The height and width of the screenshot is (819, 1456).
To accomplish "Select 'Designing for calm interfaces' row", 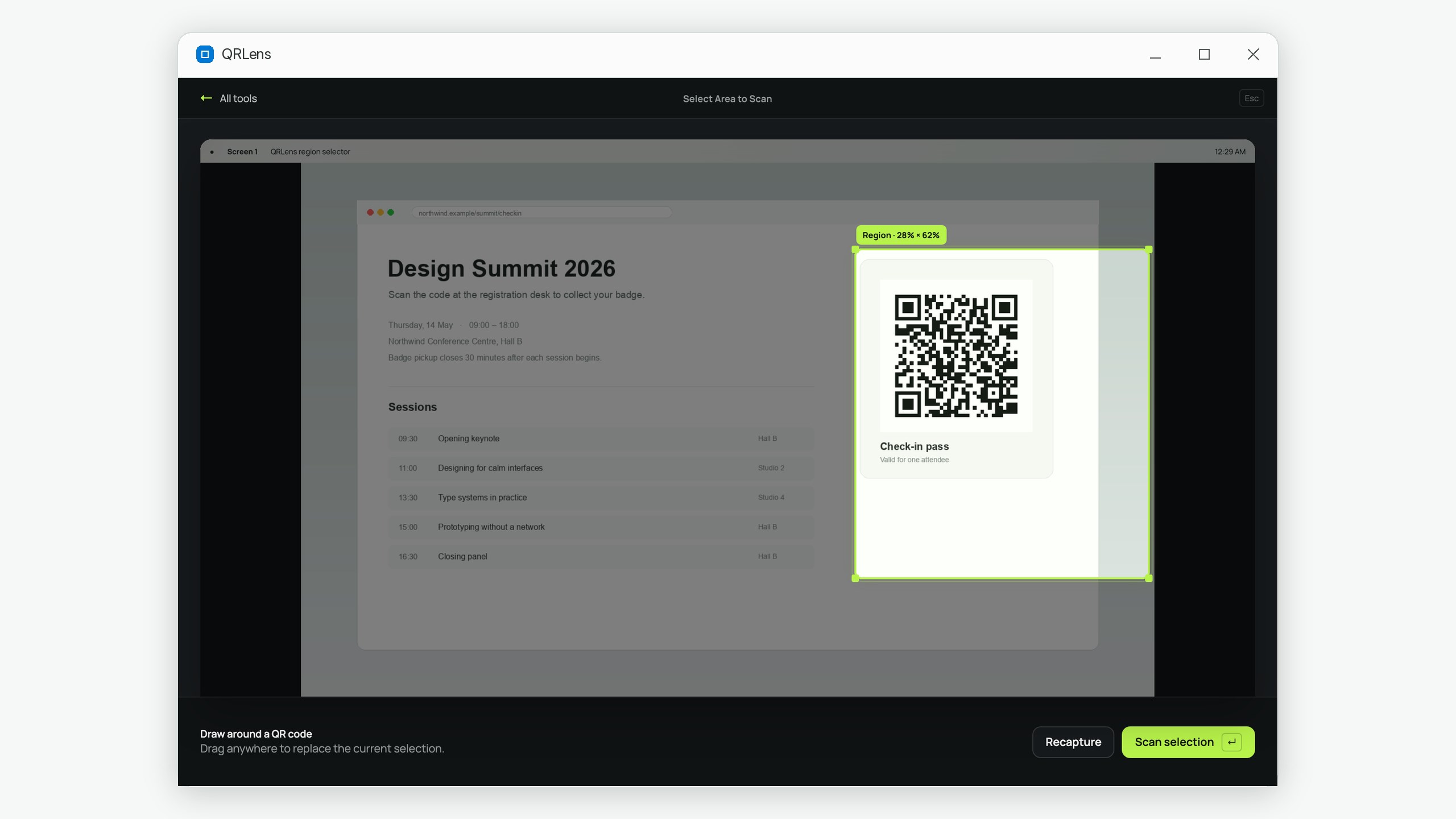I will 601,468.
